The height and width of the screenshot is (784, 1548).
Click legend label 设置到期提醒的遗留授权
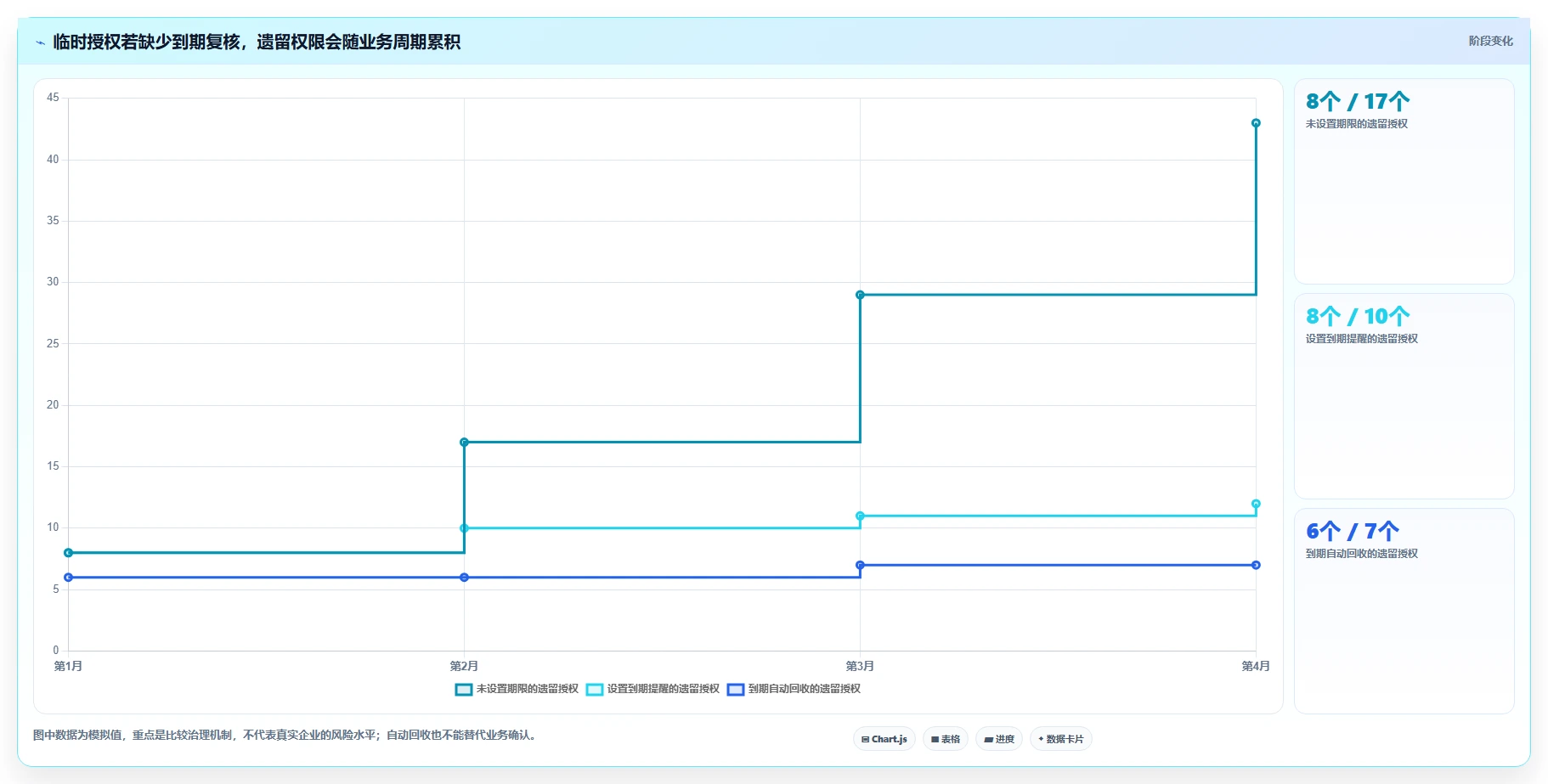pyautogui.click(x=664, y=689)
